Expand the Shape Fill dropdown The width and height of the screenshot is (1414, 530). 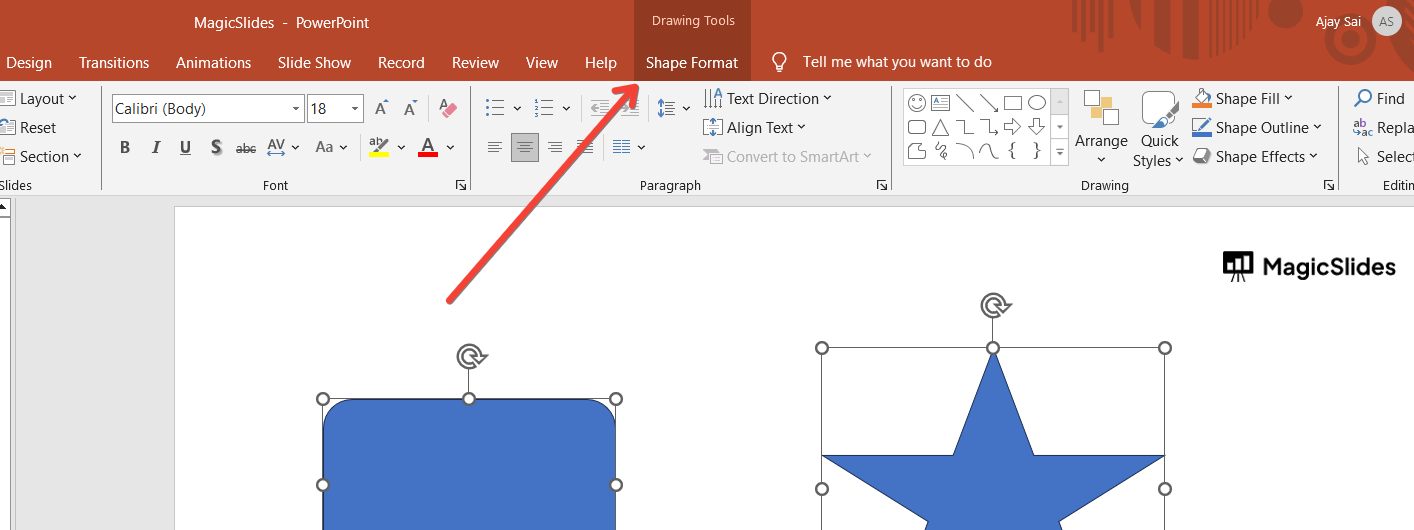[1288, 99]
